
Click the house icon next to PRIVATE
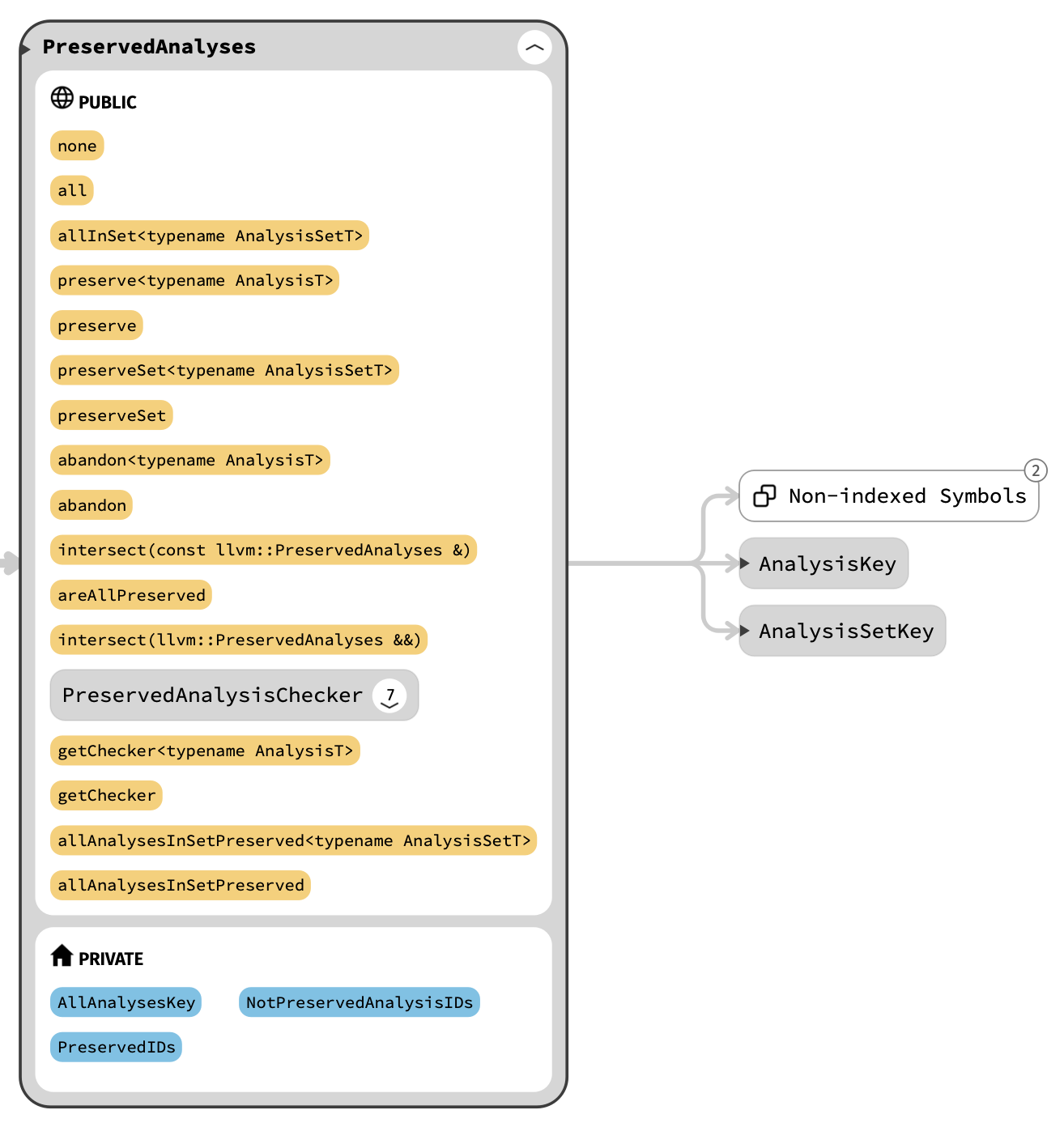[x=62, y=956]
